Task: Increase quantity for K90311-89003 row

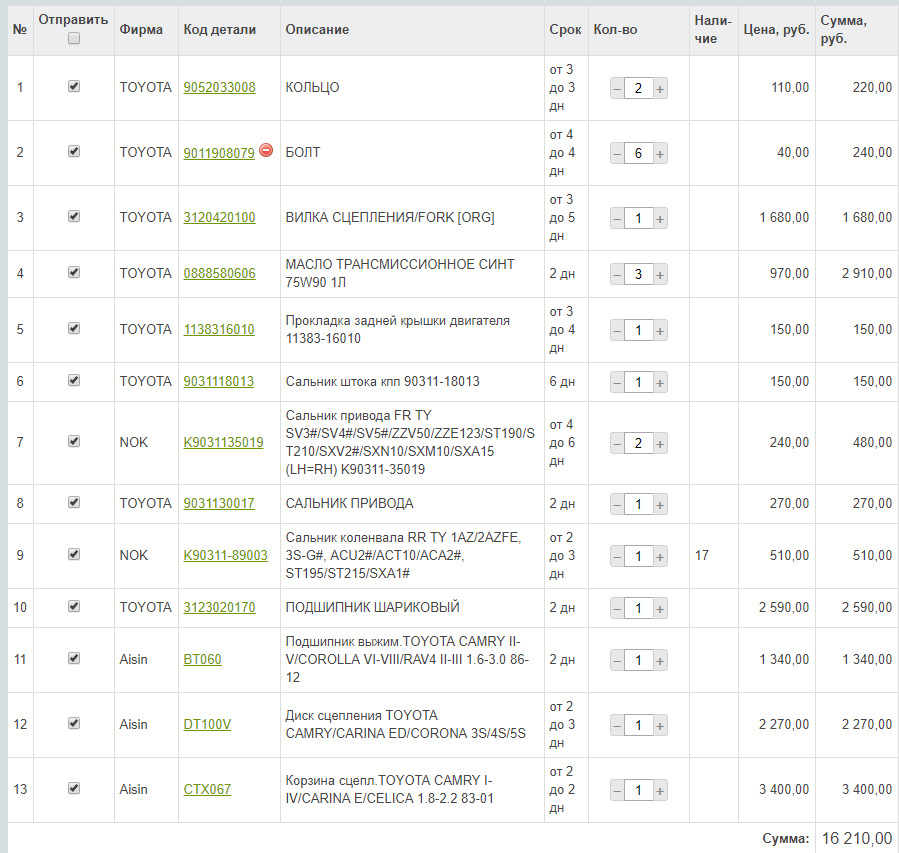Action: [x=660, y=557]
